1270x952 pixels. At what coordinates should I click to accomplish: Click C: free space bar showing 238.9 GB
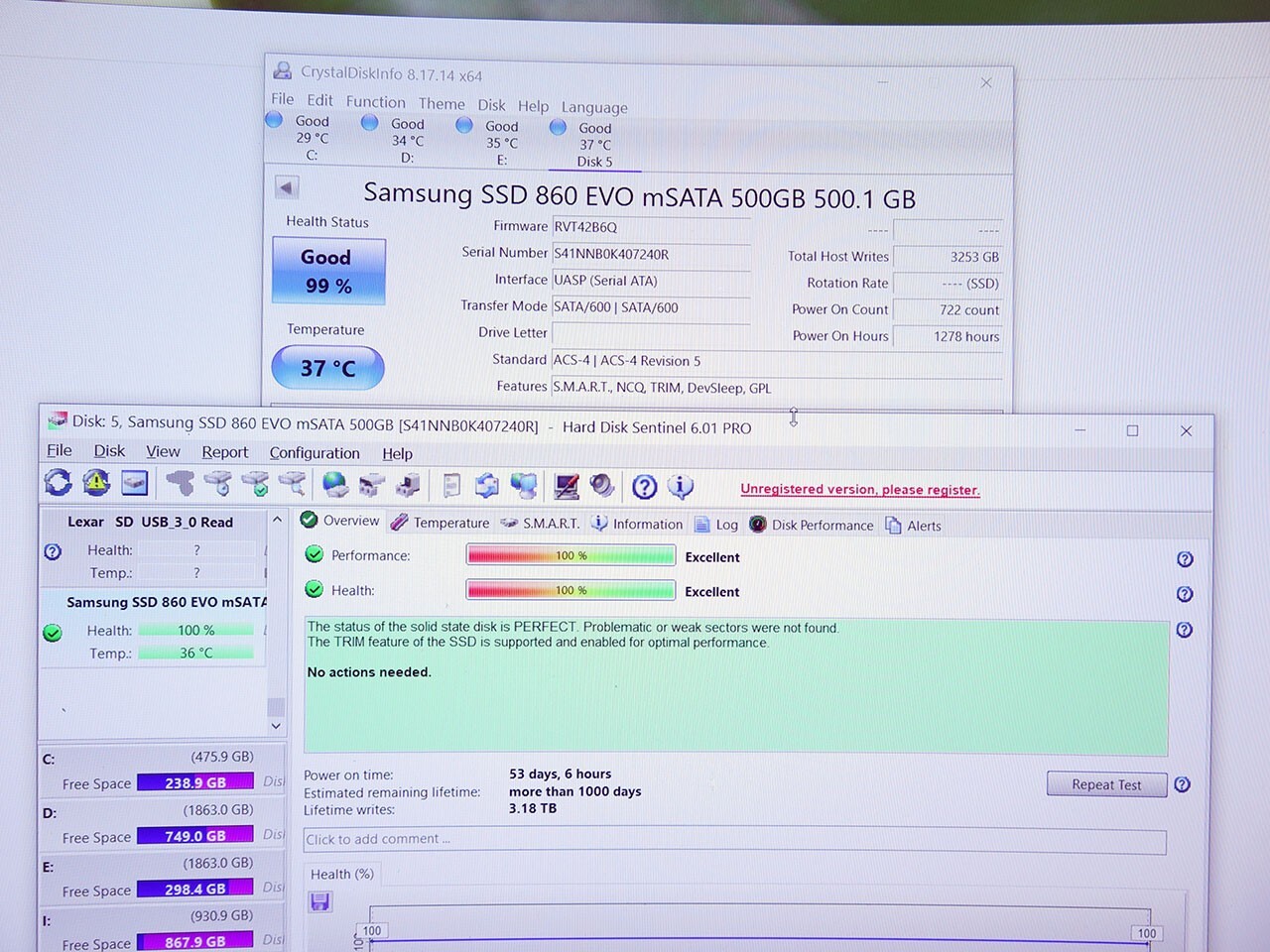pyautogui.click(x=195, y=782)
